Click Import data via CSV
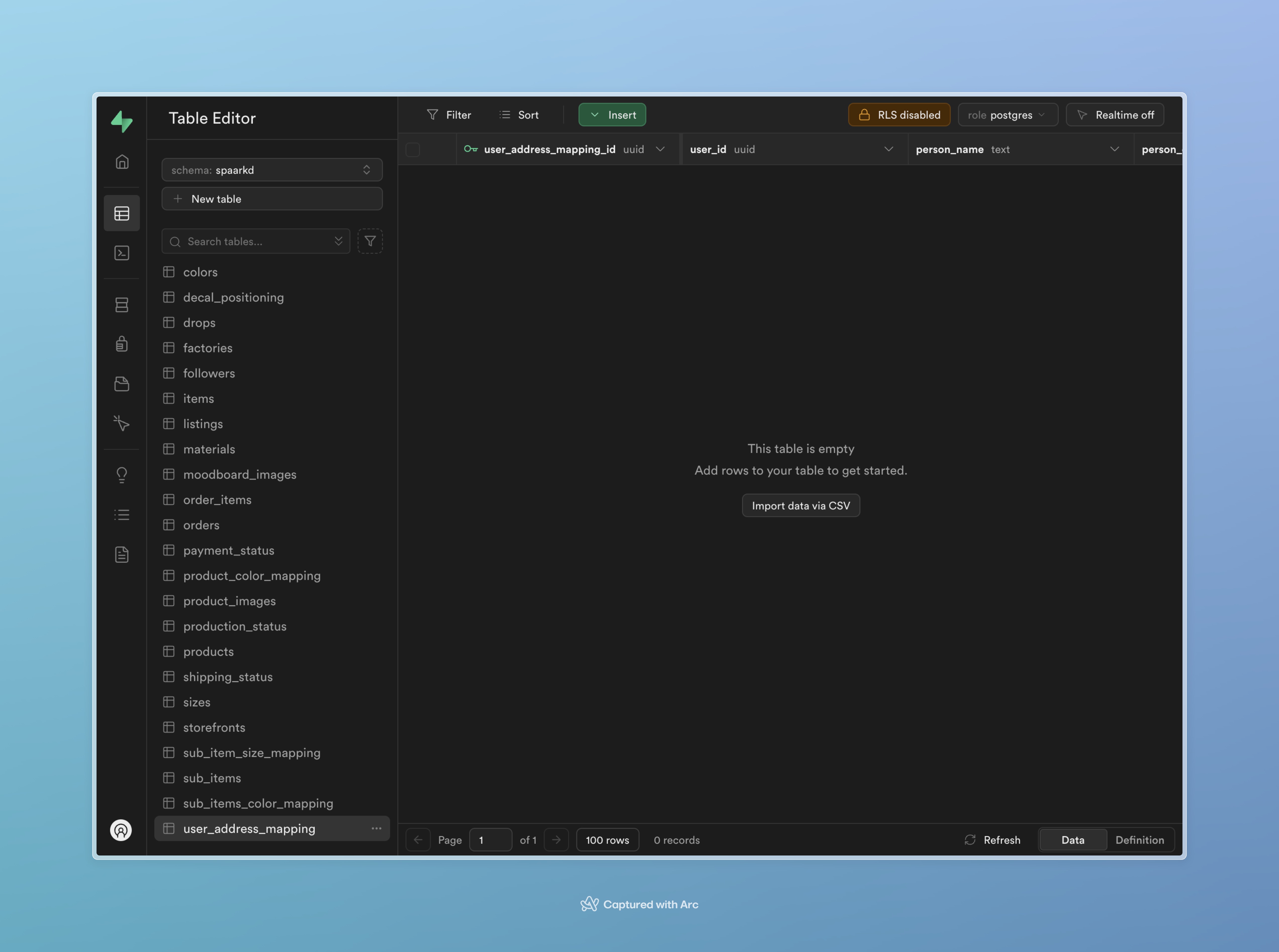Viewport: 1279px width, 952px height. coord(801,505)
